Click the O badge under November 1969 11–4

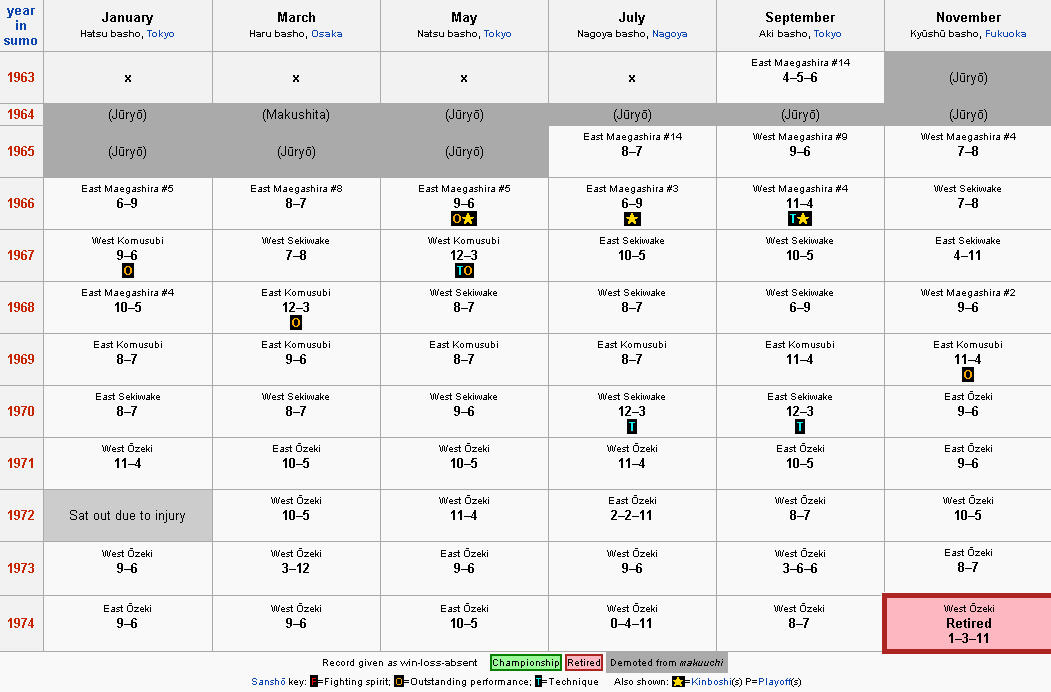tap(967, 375)
